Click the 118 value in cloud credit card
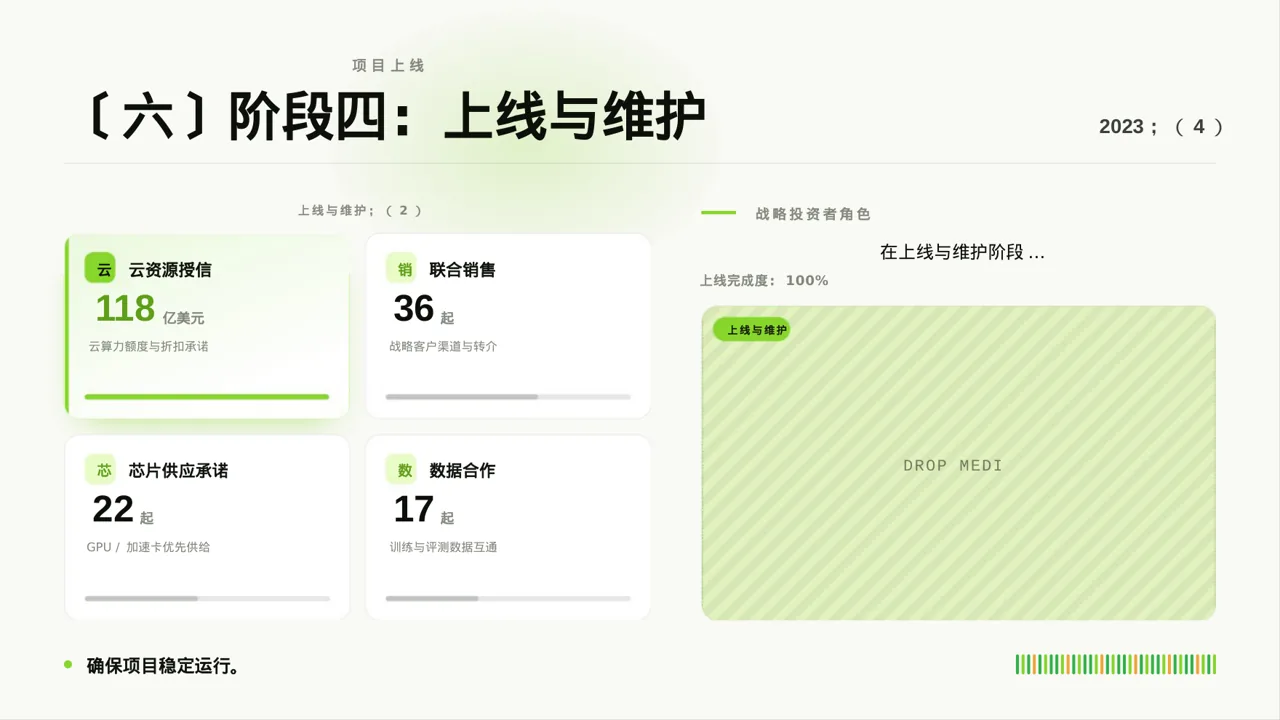This screenshot has height=720, width=1280. pos(125,308)
